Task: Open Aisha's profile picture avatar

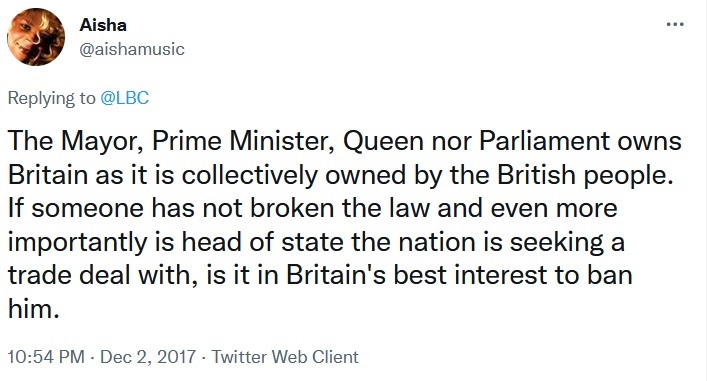Action: click(36, 37)
